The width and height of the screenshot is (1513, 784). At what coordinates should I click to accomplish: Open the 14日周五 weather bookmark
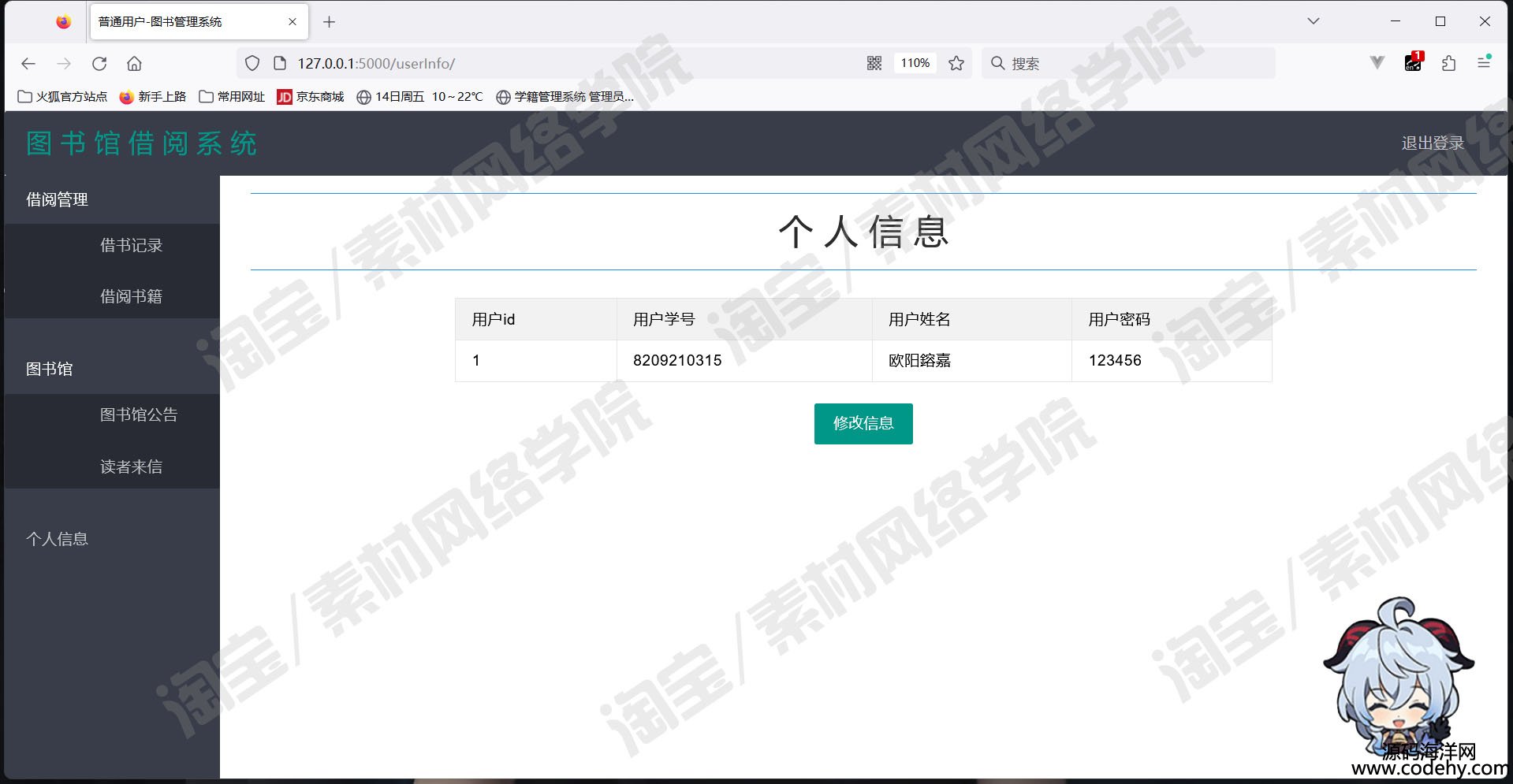pyautogui.click(x=420, y=97)
